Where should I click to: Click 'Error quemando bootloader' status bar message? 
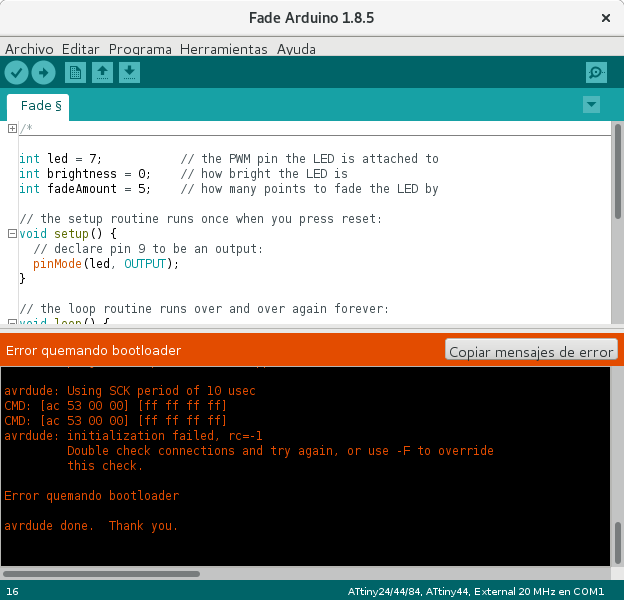click(94, 350)
